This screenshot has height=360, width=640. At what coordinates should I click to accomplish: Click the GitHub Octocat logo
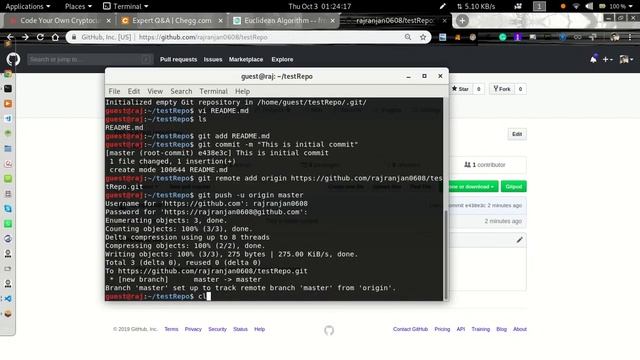13,59
